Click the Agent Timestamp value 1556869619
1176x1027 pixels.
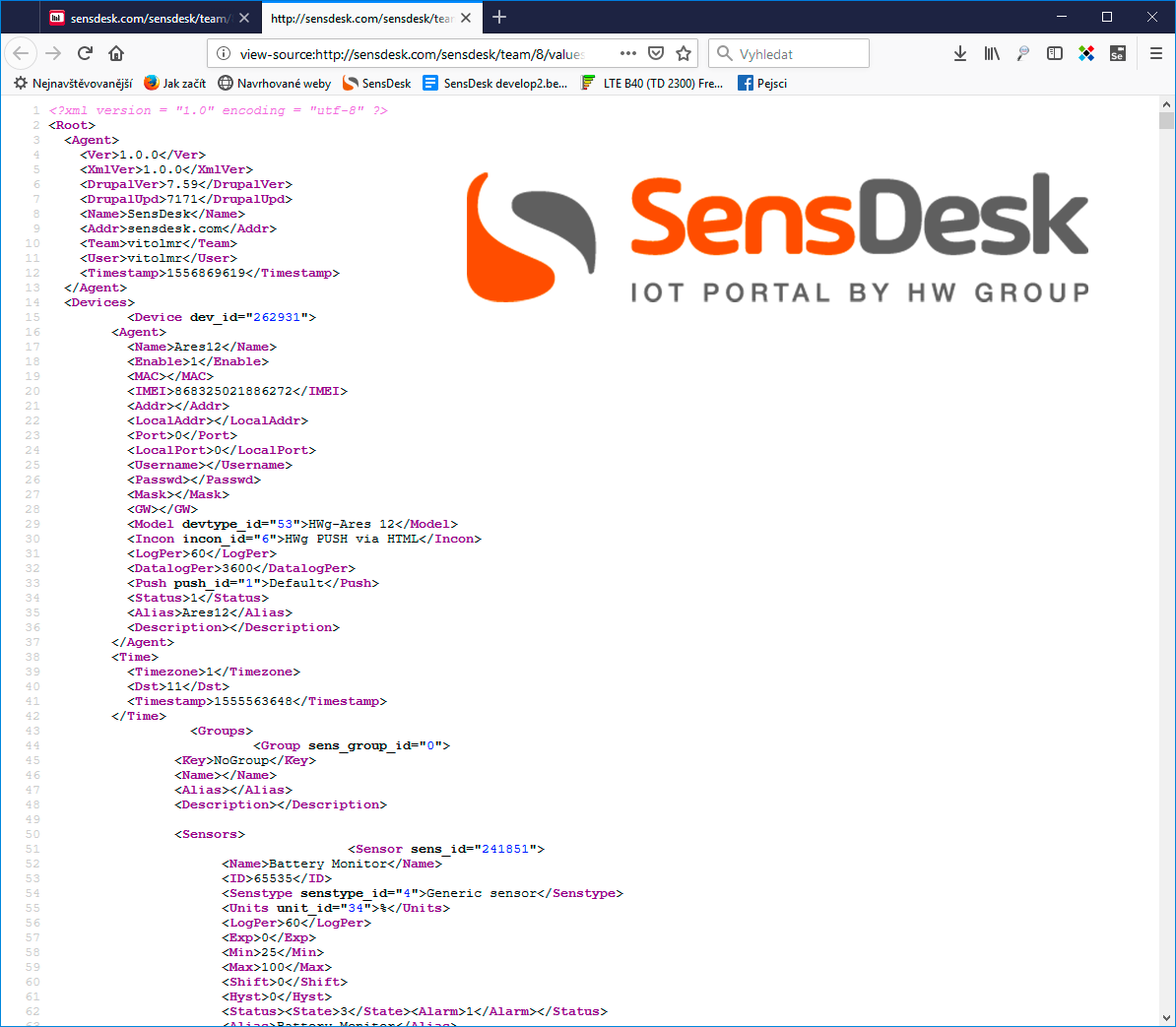pyautogui.click(x=206, y=273)
